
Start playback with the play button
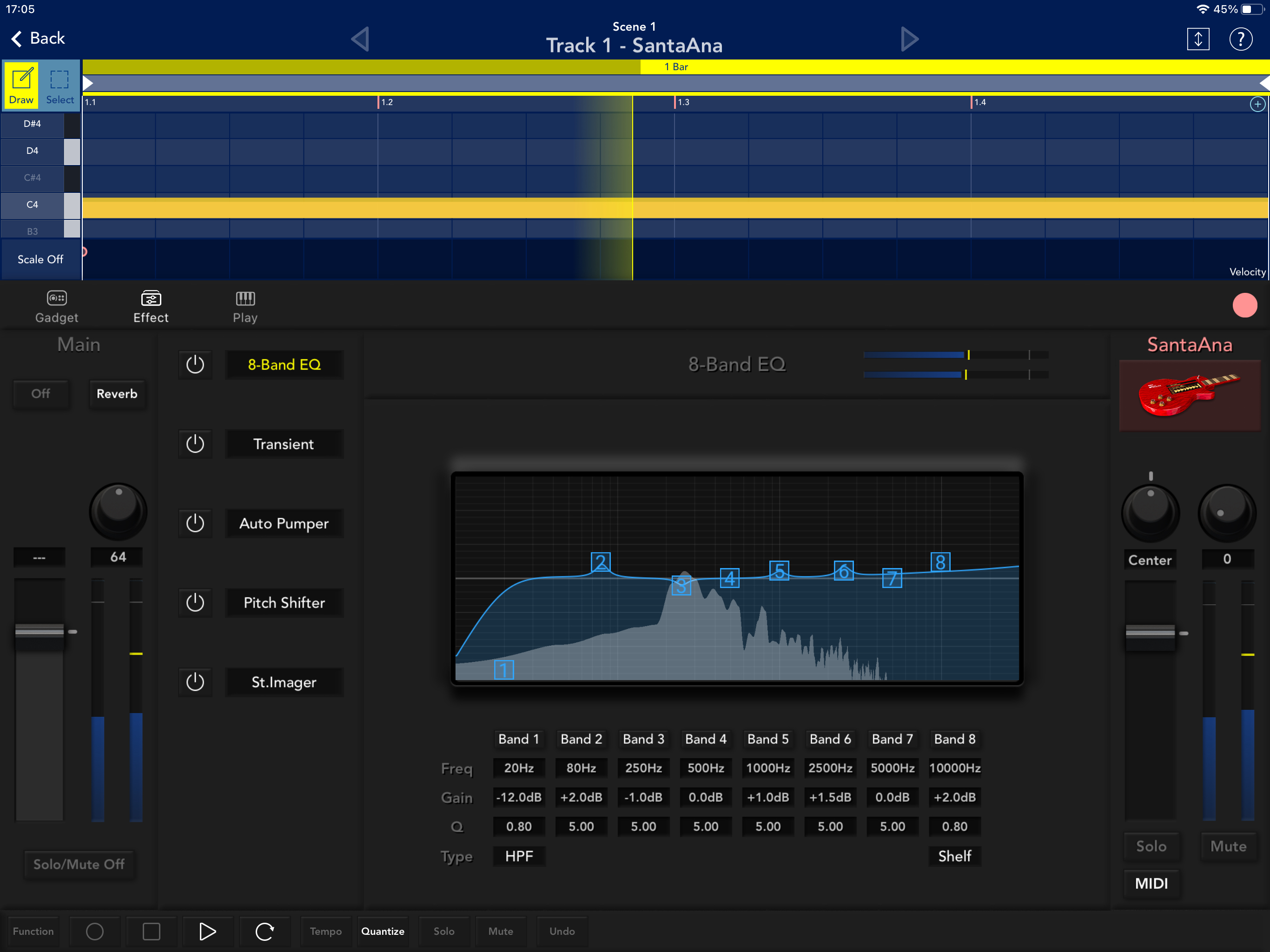coord(207,932)
